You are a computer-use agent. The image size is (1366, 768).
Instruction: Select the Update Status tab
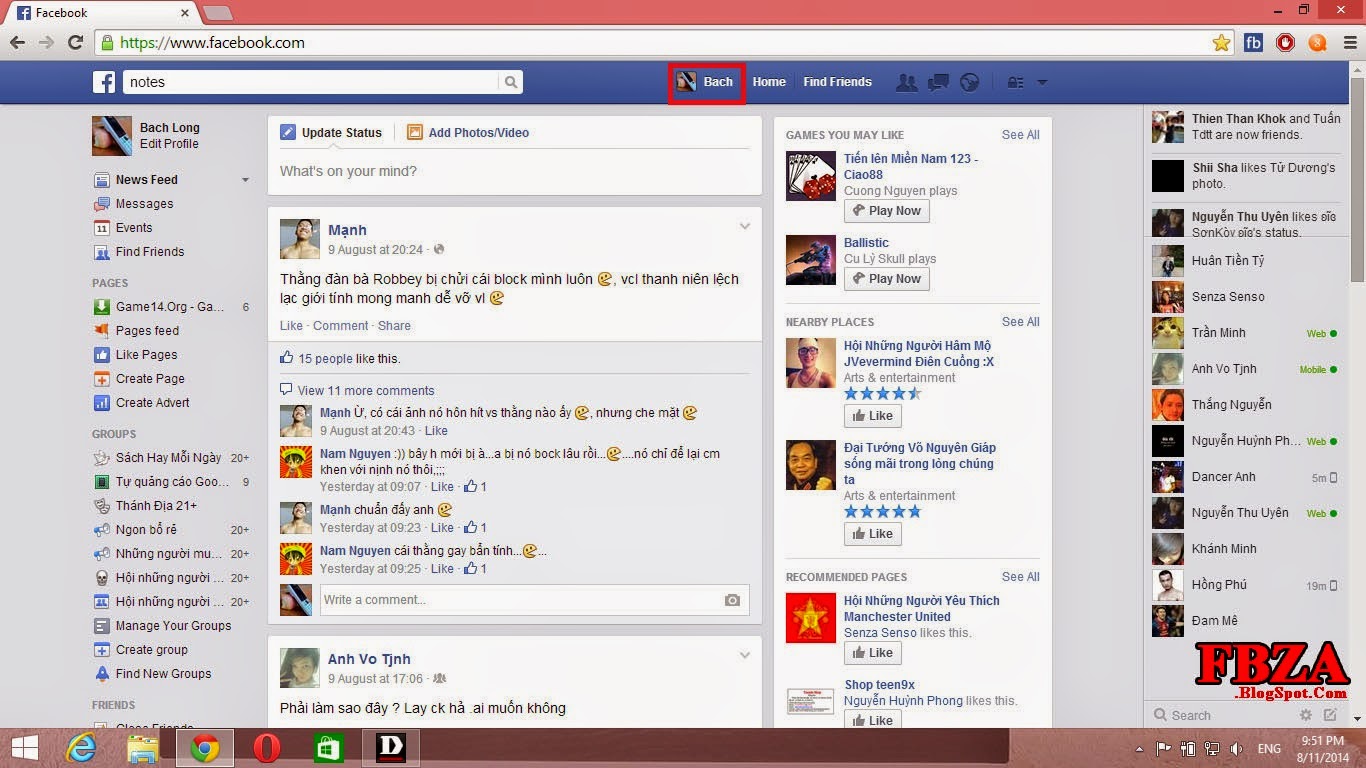[x=331, y=132]
